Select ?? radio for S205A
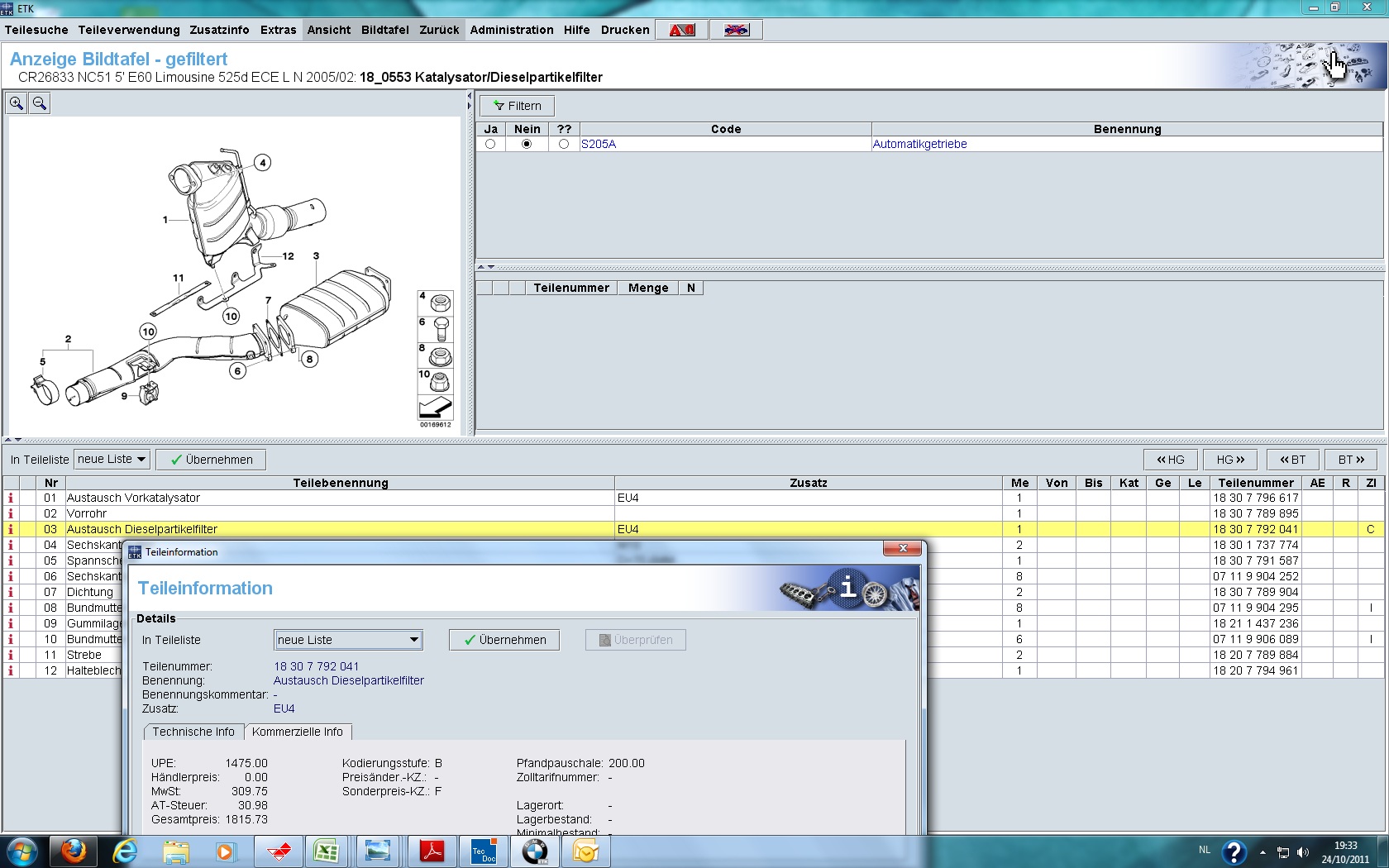The width and height of the screenshot is (1389, 868). (564, 144)
